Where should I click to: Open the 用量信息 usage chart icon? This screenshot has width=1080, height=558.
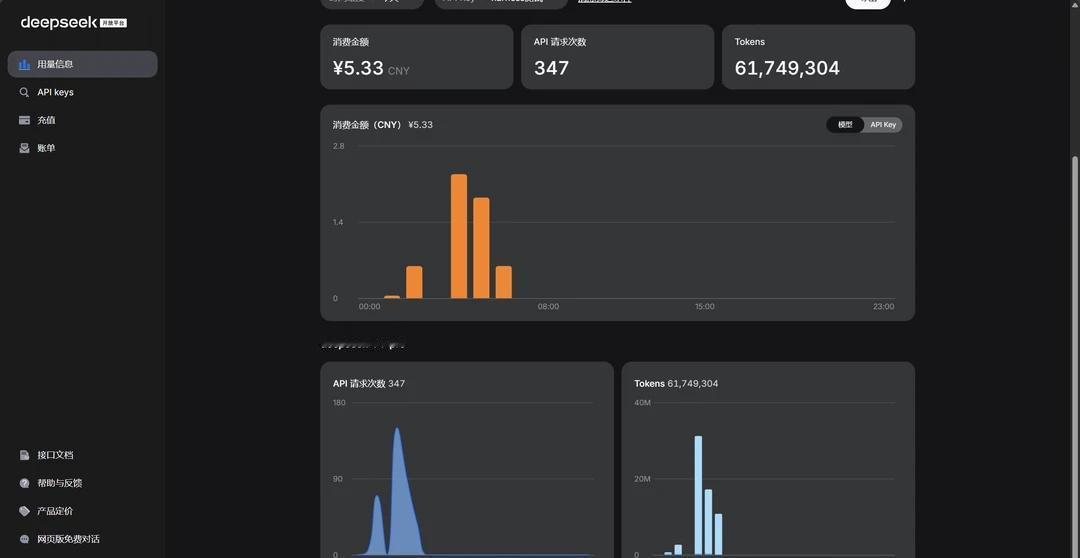pyautogui.click(x=24, y=64)
